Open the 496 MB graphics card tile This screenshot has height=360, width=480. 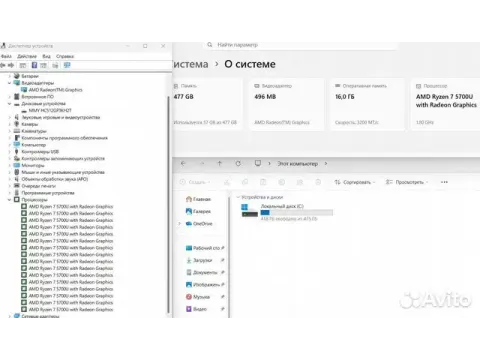286,104
